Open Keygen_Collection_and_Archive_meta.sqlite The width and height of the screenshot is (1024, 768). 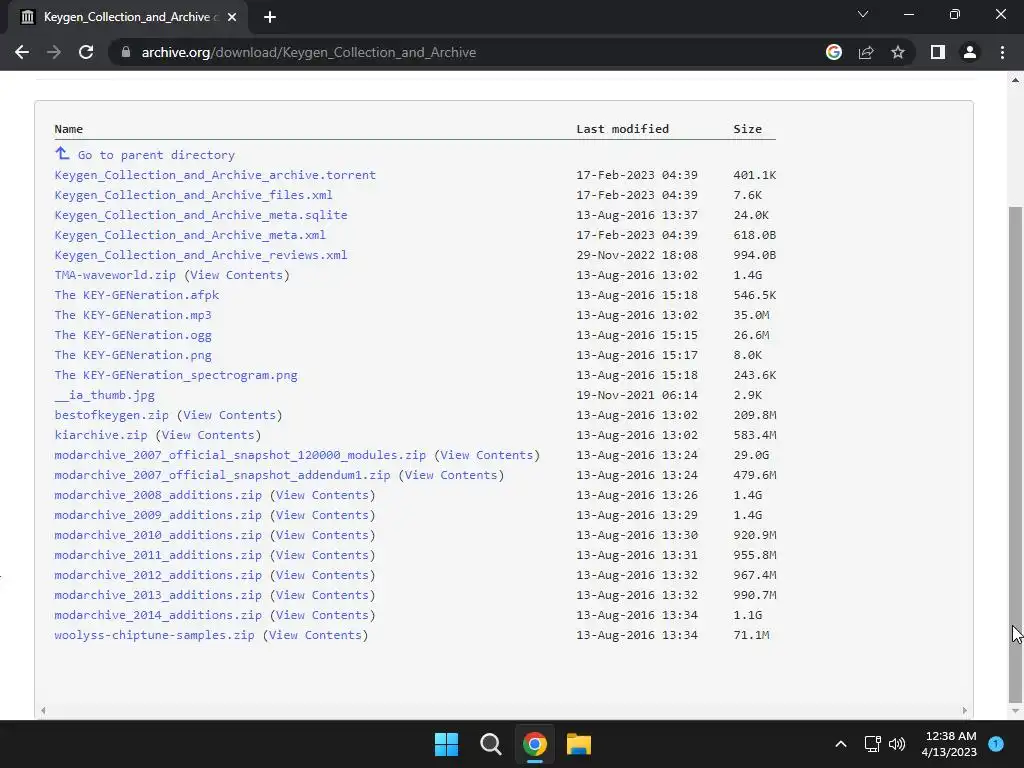pos(200,215)
